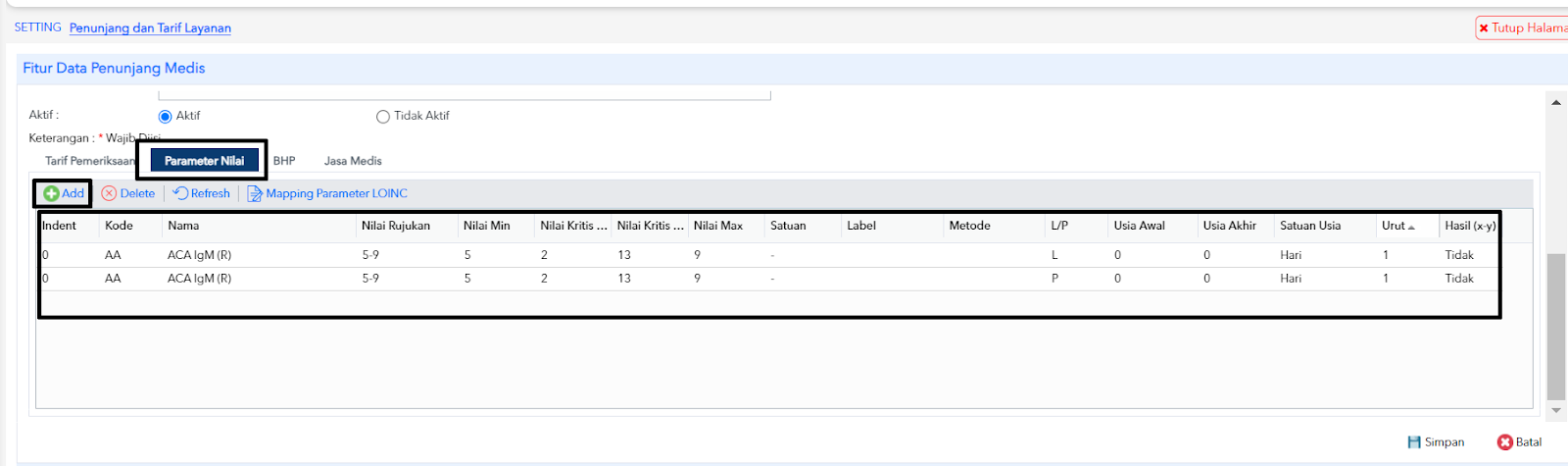Click the Tutup Halaman close icon
Viewport: 1568px width, 466px height.
pyautogui.click(x=1484, y=28)
